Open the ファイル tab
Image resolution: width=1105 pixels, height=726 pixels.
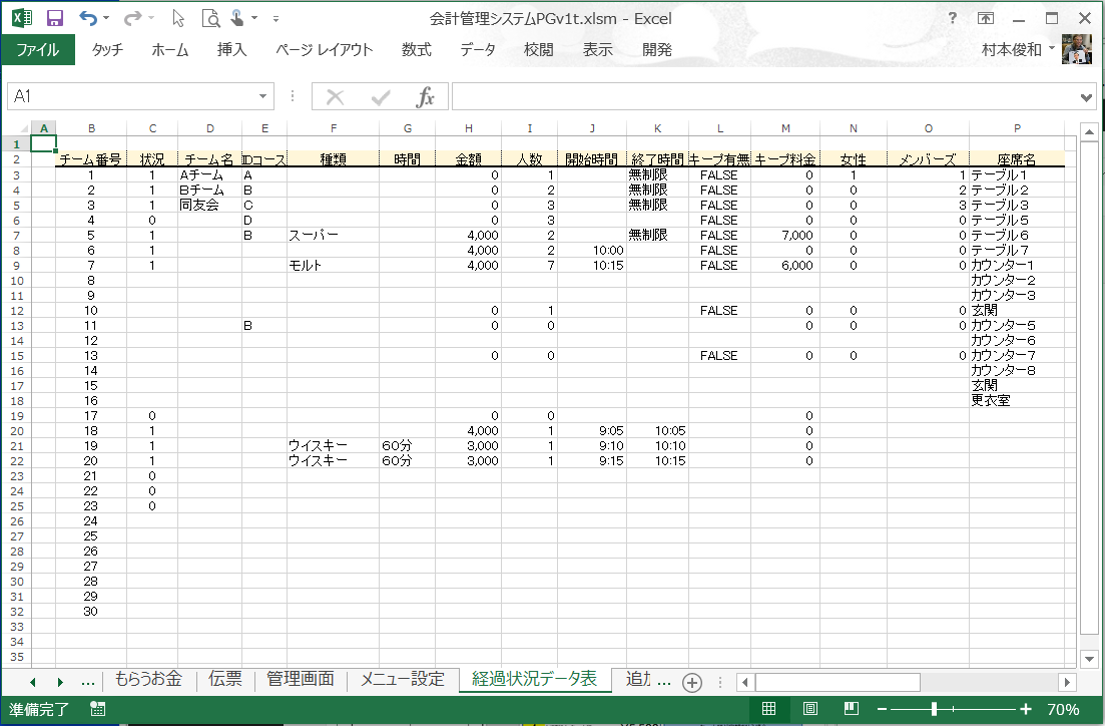pyautogui.click(x=38, y=50)
